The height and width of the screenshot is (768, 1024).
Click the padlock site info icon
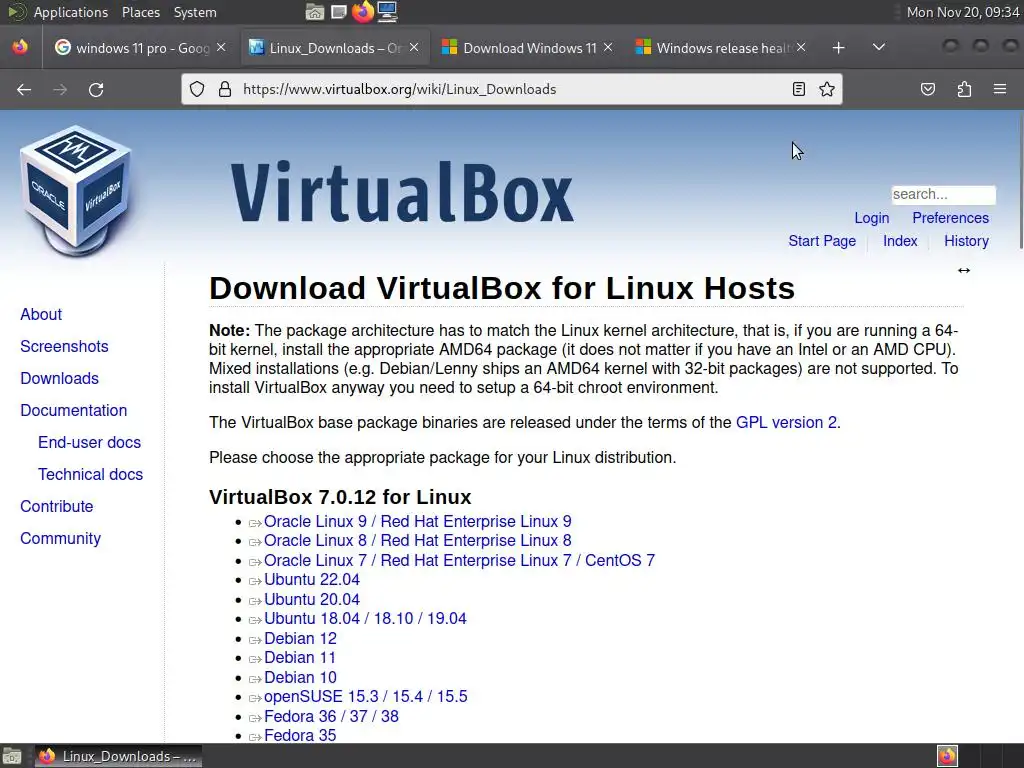pos(225,89)
